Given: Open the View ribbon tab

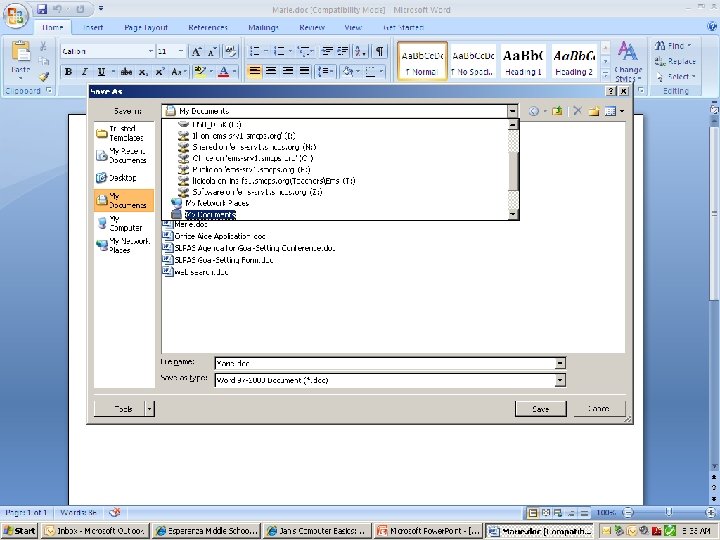Looking at the screenshot, I should tap(353, 28).
